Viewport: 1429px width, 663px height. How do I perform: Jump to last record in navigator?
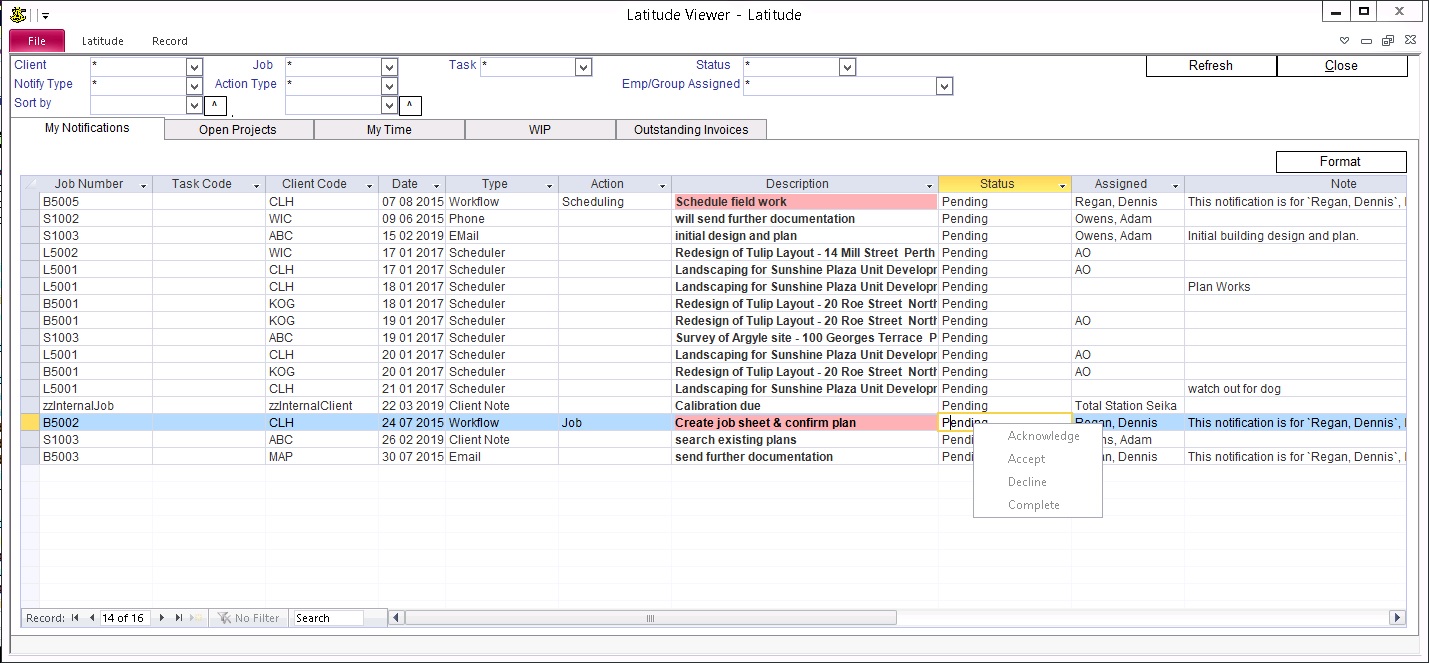(179, 618)
